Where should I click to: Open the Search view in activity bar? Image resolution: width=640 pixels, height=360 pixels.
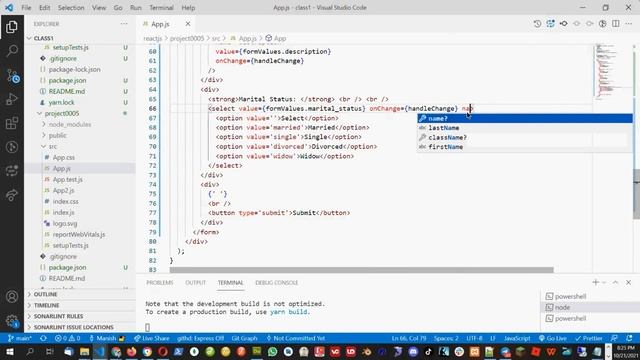(12, 51)
